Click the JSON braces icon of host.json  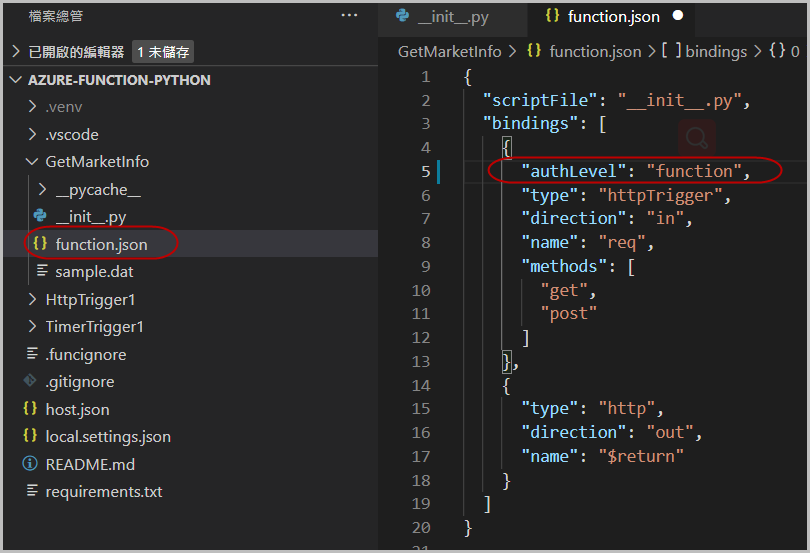click(29, 409)
